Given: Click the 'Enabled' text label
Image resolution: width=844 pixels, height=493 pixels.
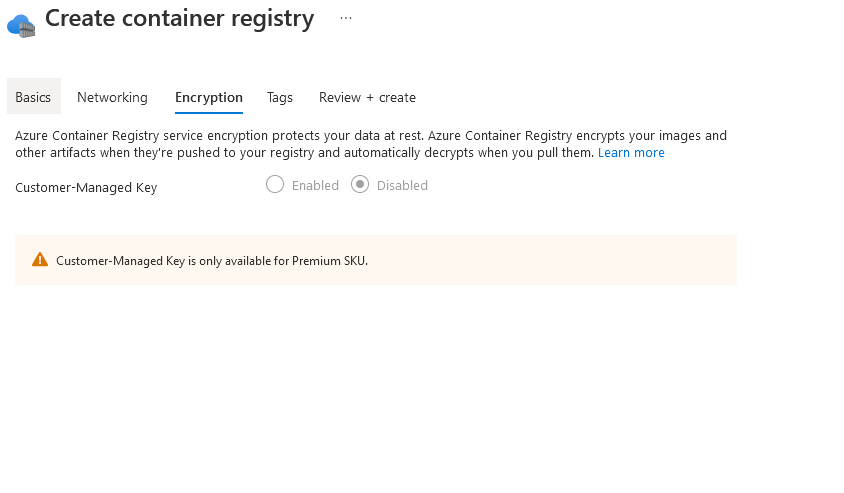Looking at the screenshot, I should point(315,186).
